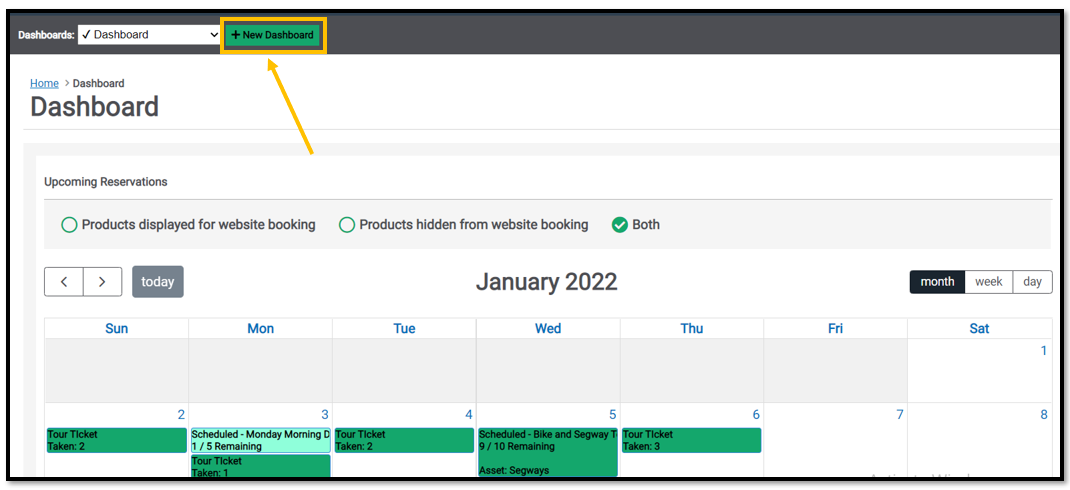Click the Fri column header
This screenshot has height=490, width=1070.
tap(835, 328)
